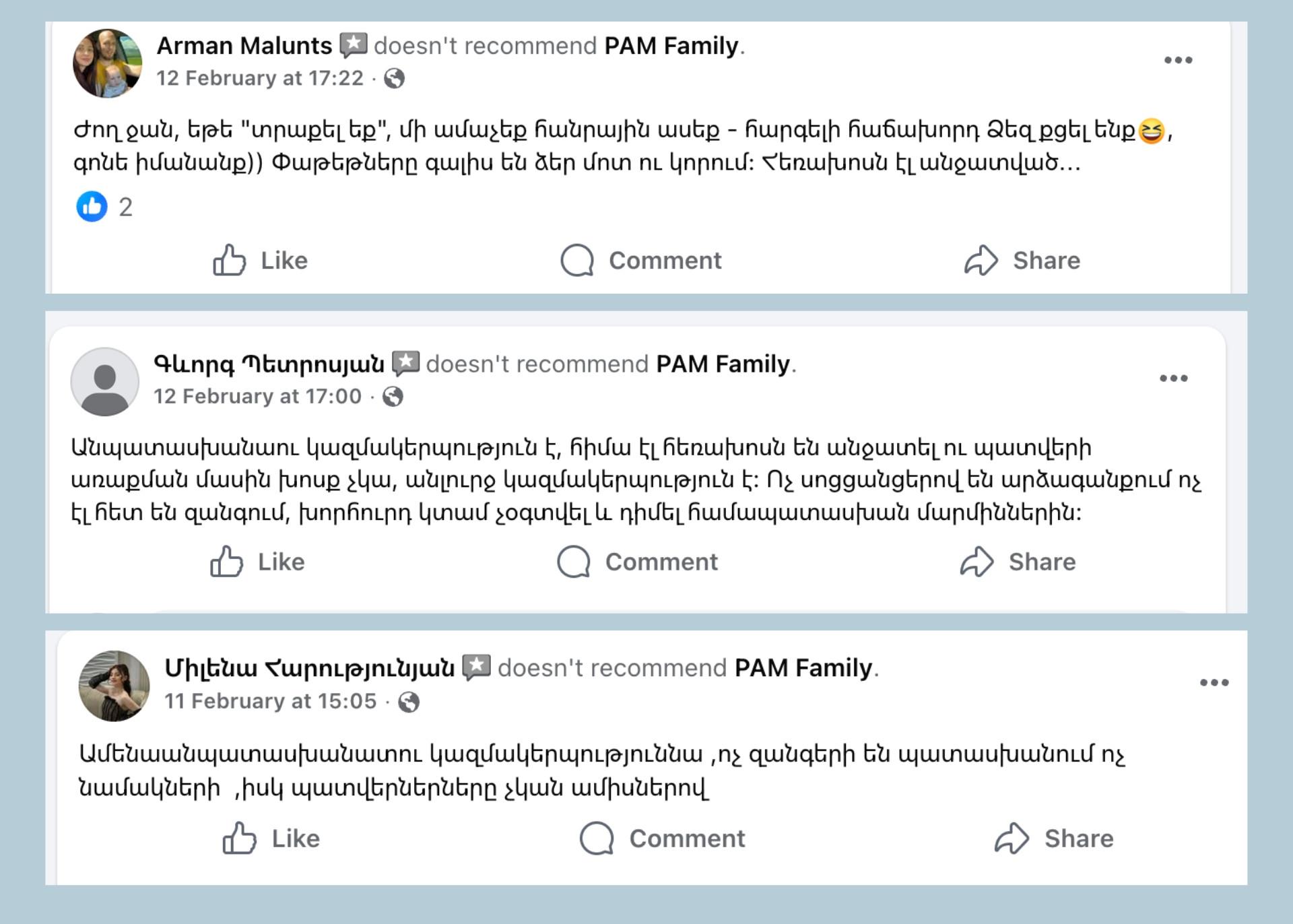Click share arrow icon on Գևորգ's review

tap(976, 562)
